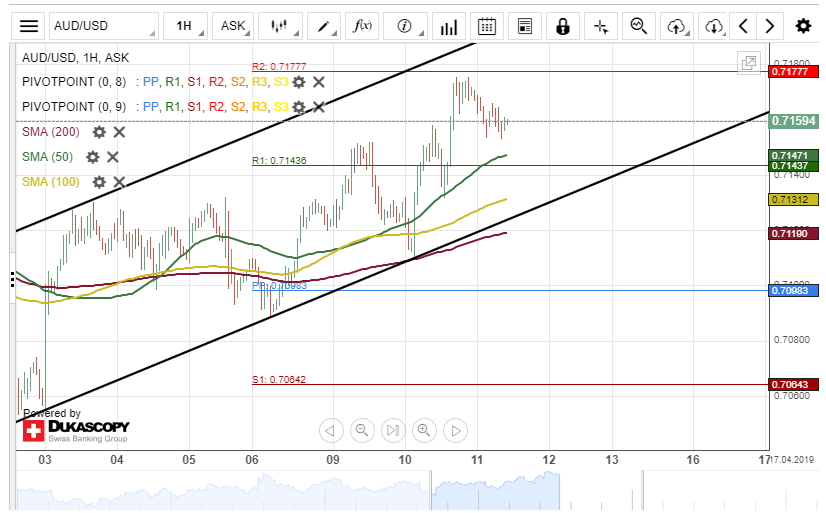
Task: Click the SMA (100) indicator label
Action: click(x=51, y=182)
